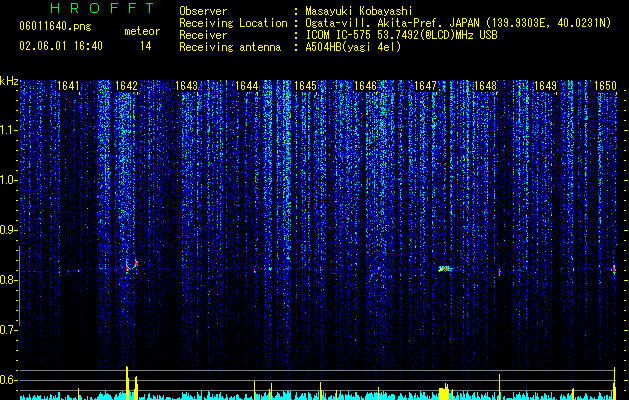Click the 1647 time marker
Viewport: 629px width, 400px height.
point(425,86)
